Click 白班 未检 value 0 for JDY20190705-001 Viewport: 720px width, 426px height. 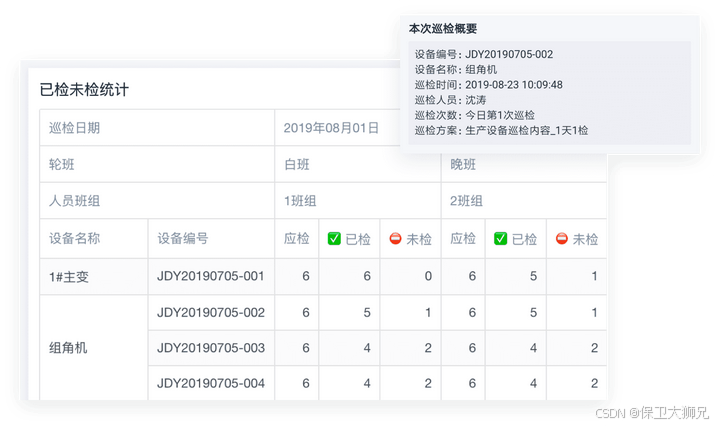pos(428,276)
